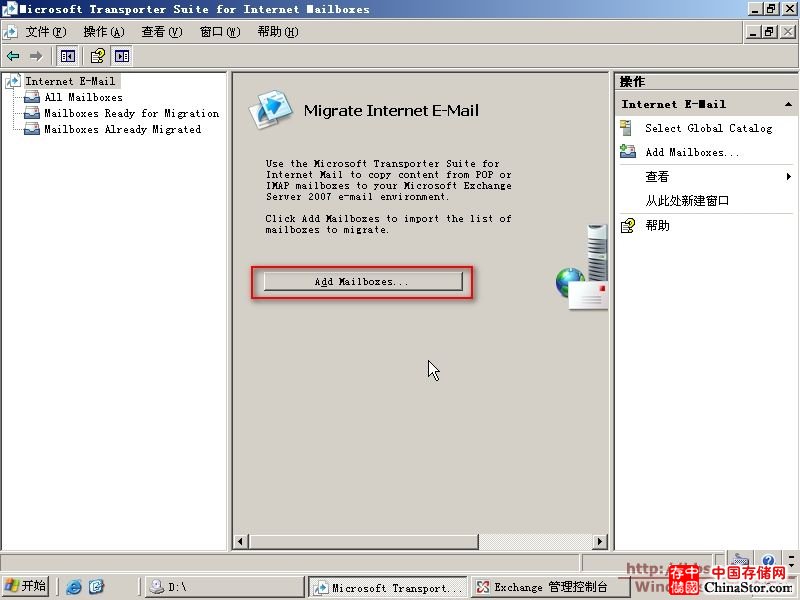800x600 pixels.
Task: Collapse the Internet E-Mail actions section
Action: [788, 104]
